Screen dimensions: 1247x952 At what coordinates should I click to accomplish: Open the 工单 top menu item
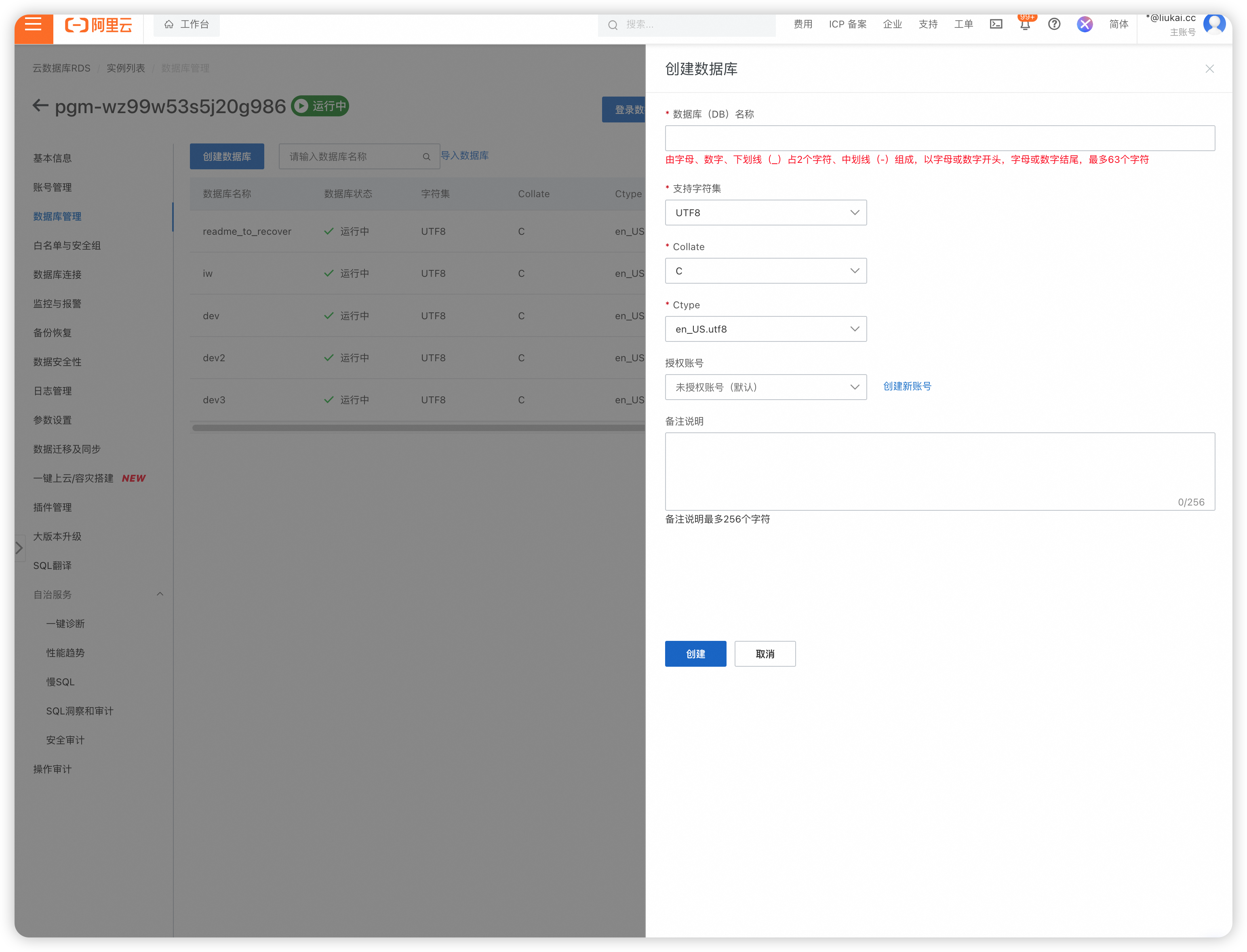tap(963, 24)
